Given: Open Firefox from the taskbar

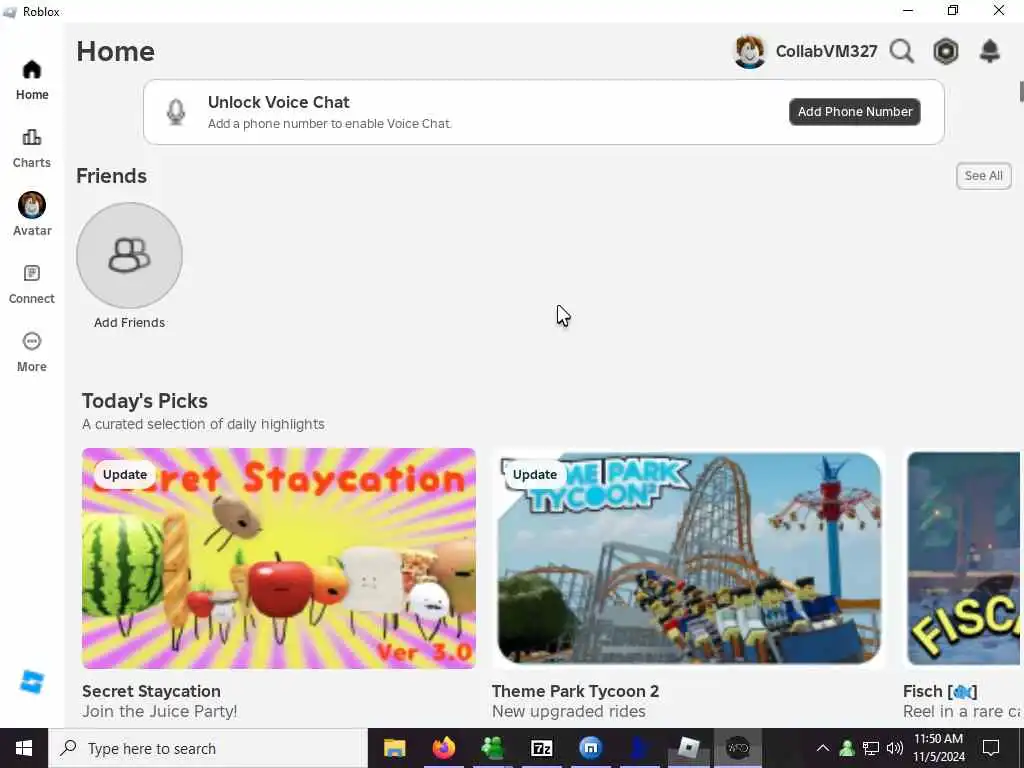Looking at the screenshot, I should 443,748.
